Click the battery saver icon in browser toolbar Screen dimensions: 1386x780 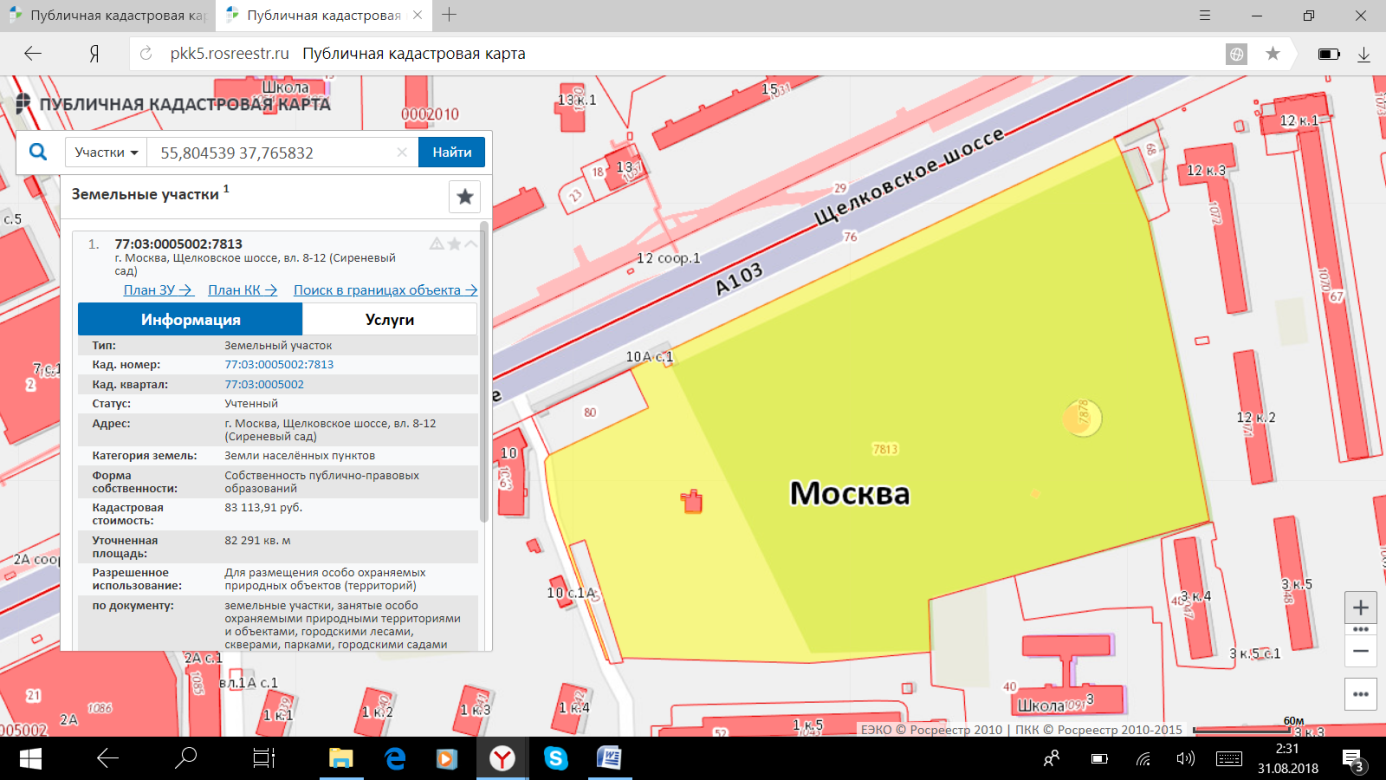[1329, 54]
